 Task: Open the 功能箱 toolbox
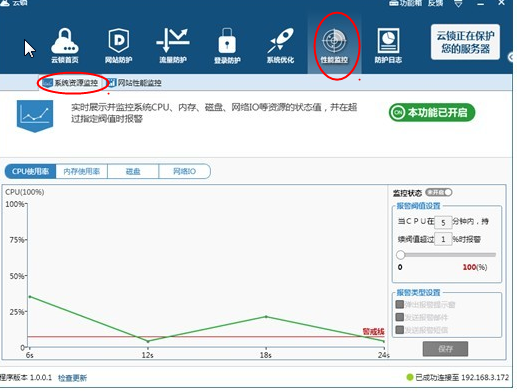pyautogui.click(x=406, y=3)
